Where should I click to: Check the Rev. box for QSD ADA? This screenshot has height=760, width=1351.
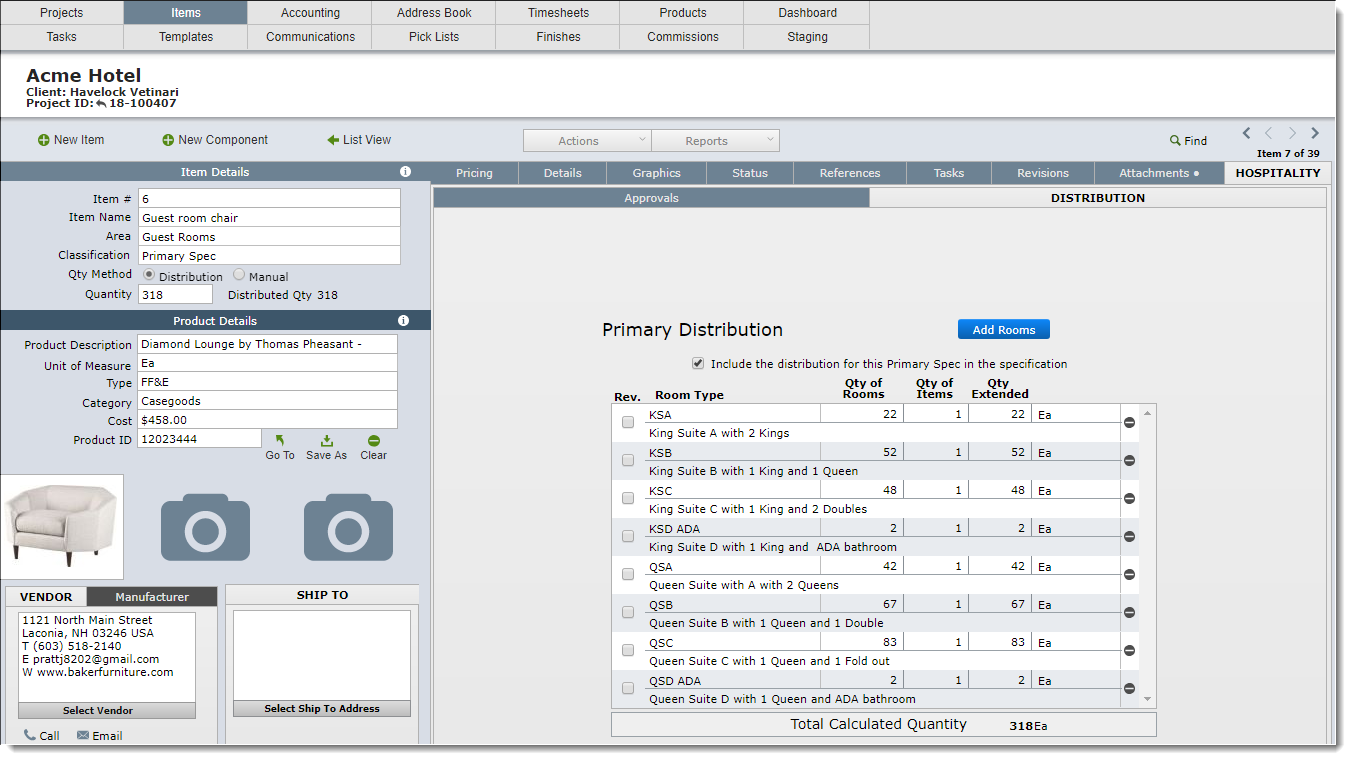pyautogui.click(x=628, y=688)
